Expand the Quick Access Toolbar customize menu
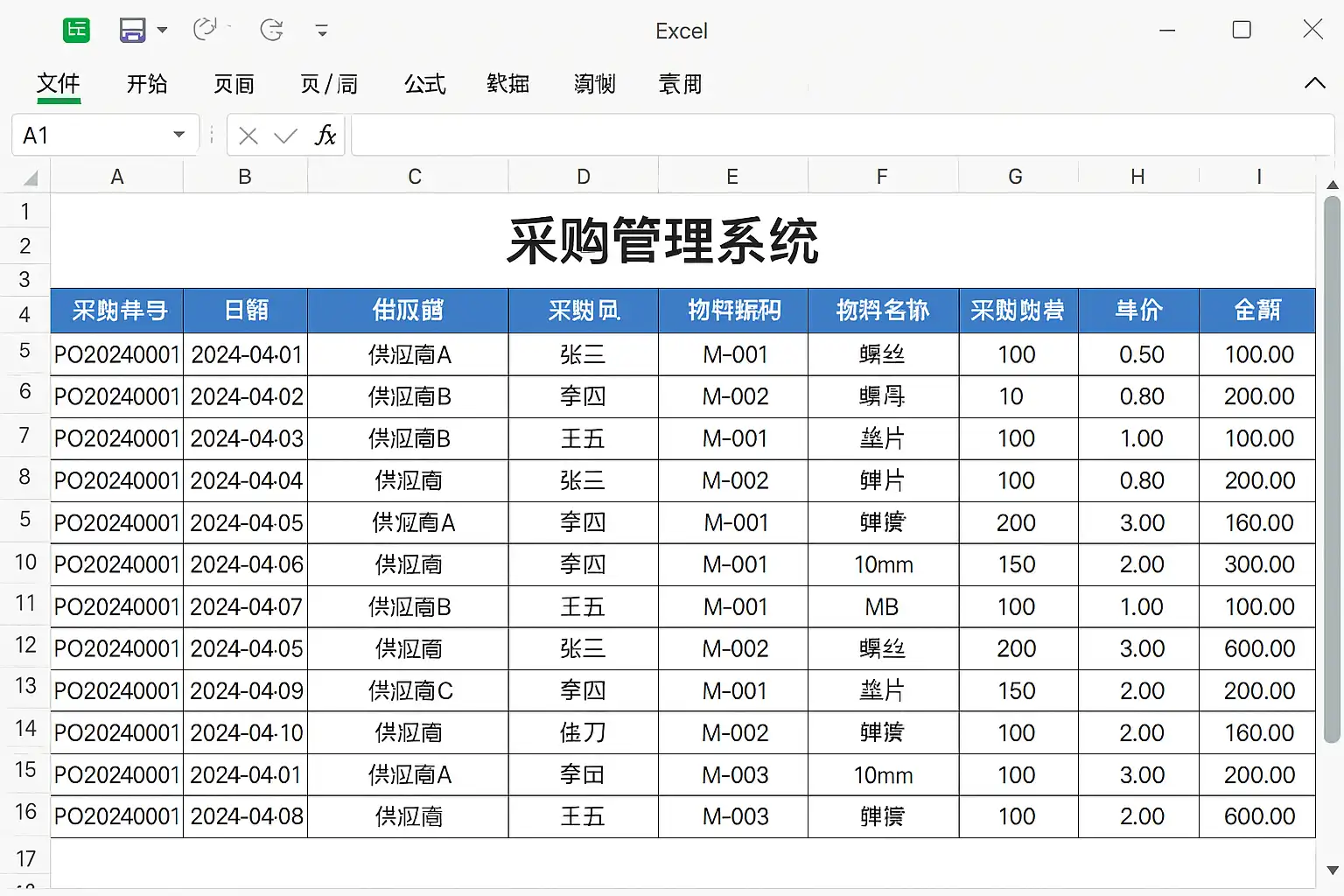 [x=322, y=31]
